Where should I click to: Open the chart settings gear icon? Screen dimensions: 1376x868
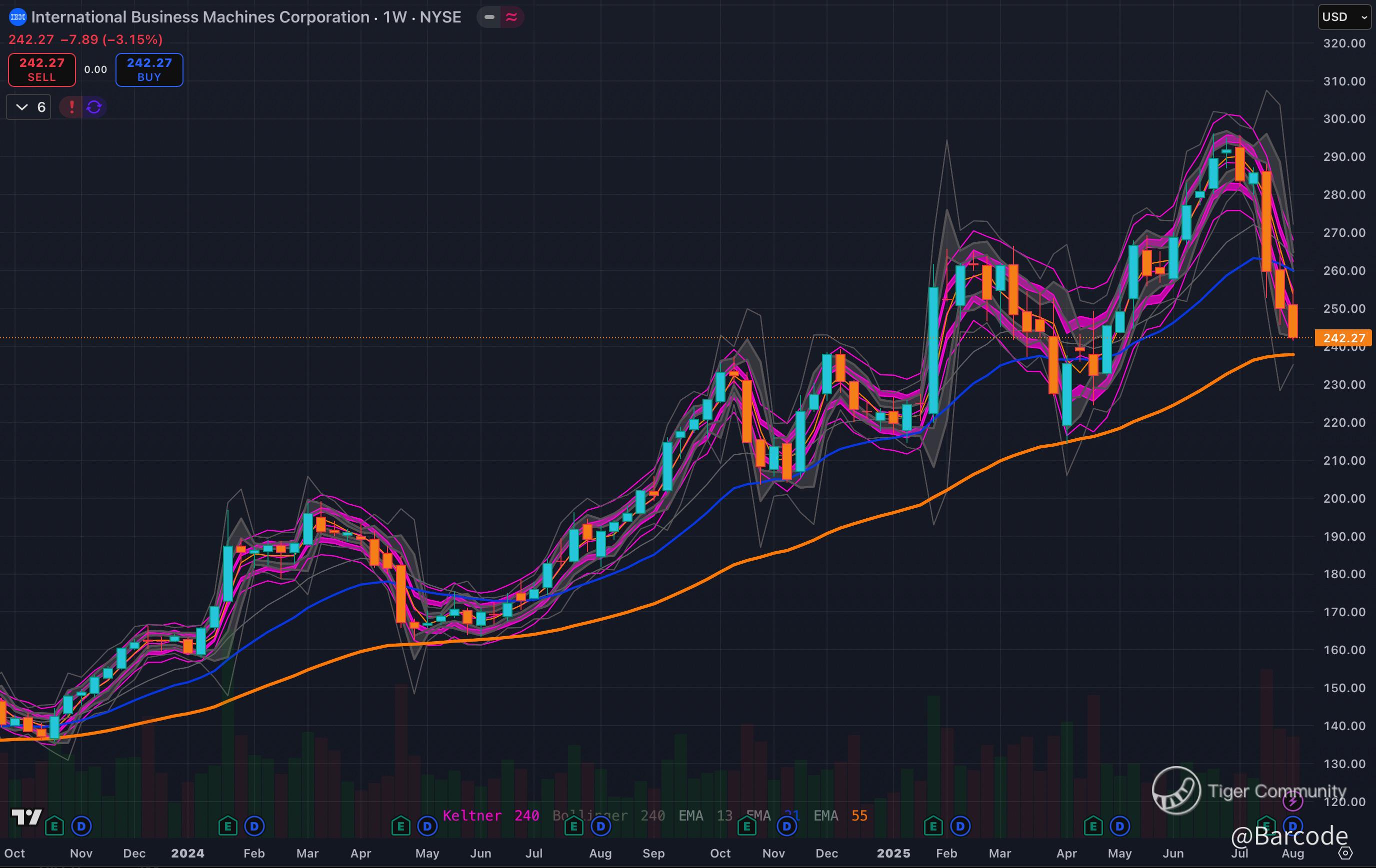(x=1345, y=853)
